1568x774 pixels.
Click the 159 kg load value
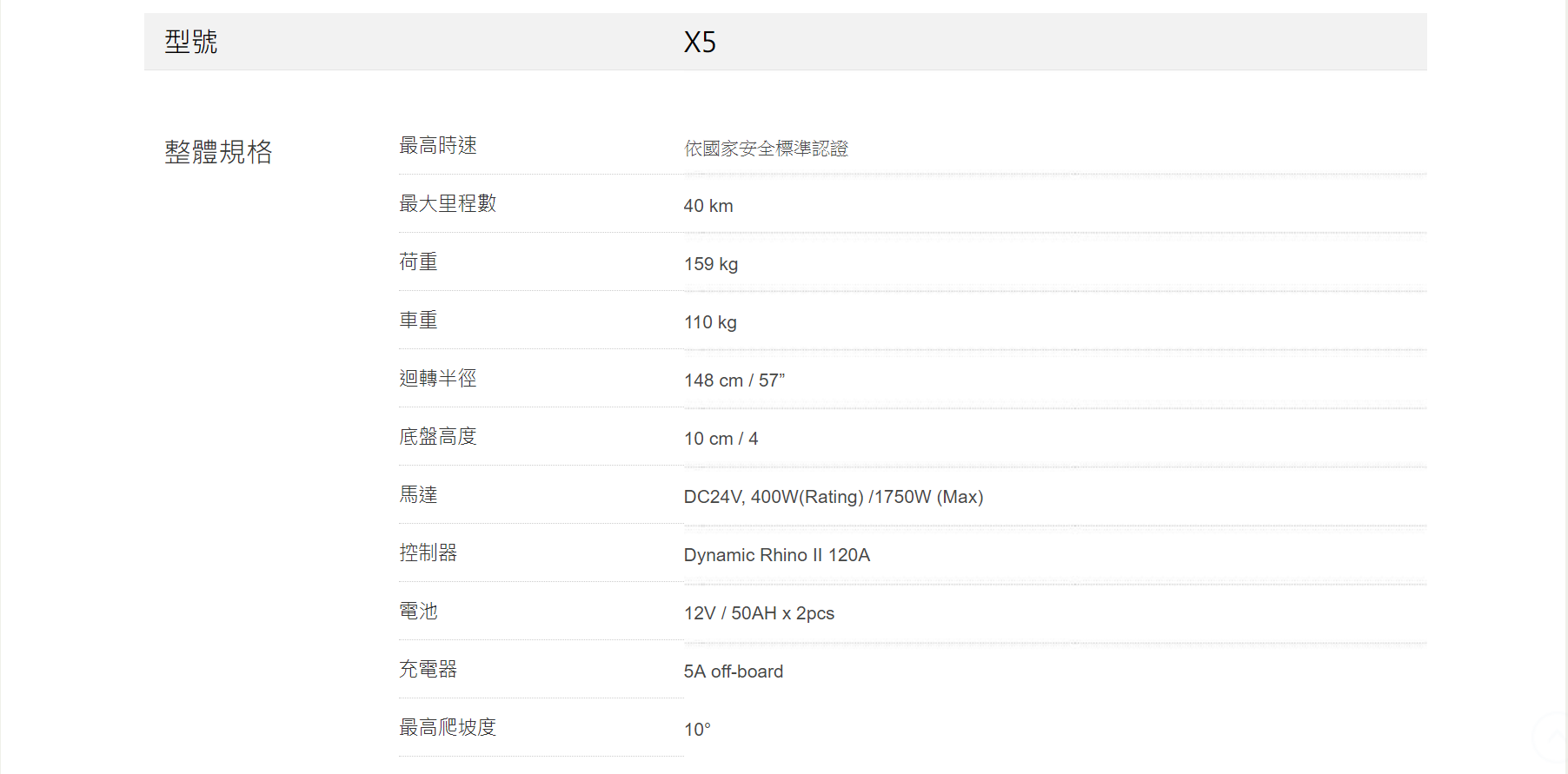click(711, 264)
